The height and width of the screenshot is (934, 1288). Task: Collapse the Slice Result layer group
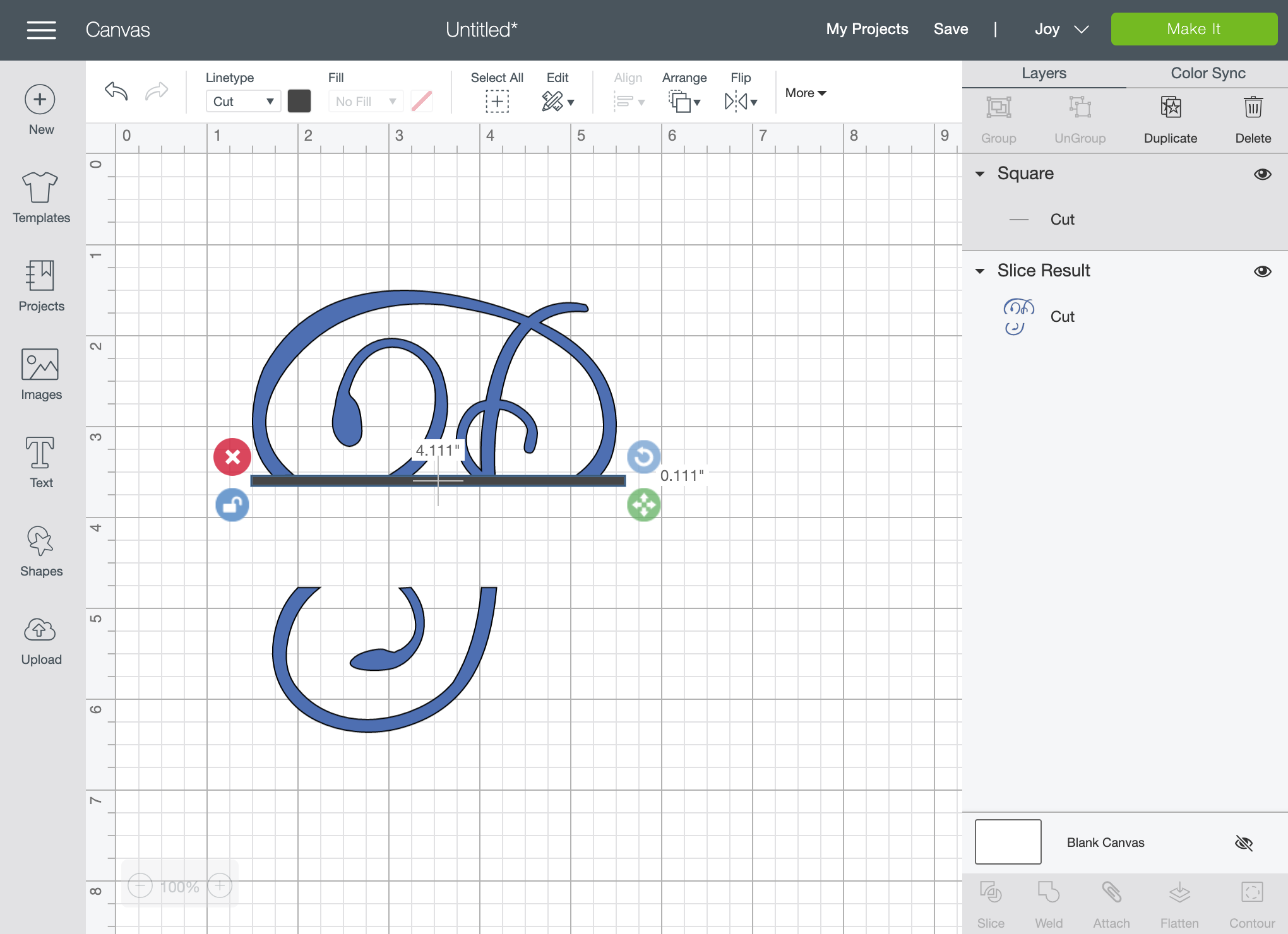[980, 271]
